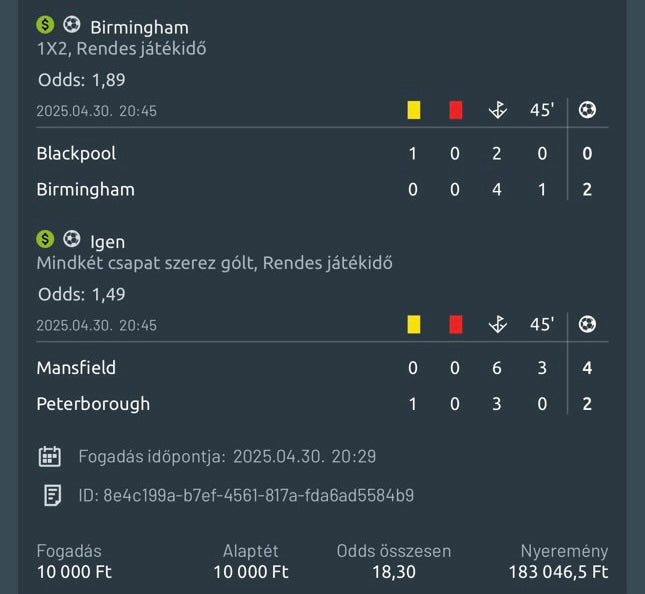This screenshot has height=594, width=645.
Task: Click the football icon next to Birmingham
Action: point(72,25)
